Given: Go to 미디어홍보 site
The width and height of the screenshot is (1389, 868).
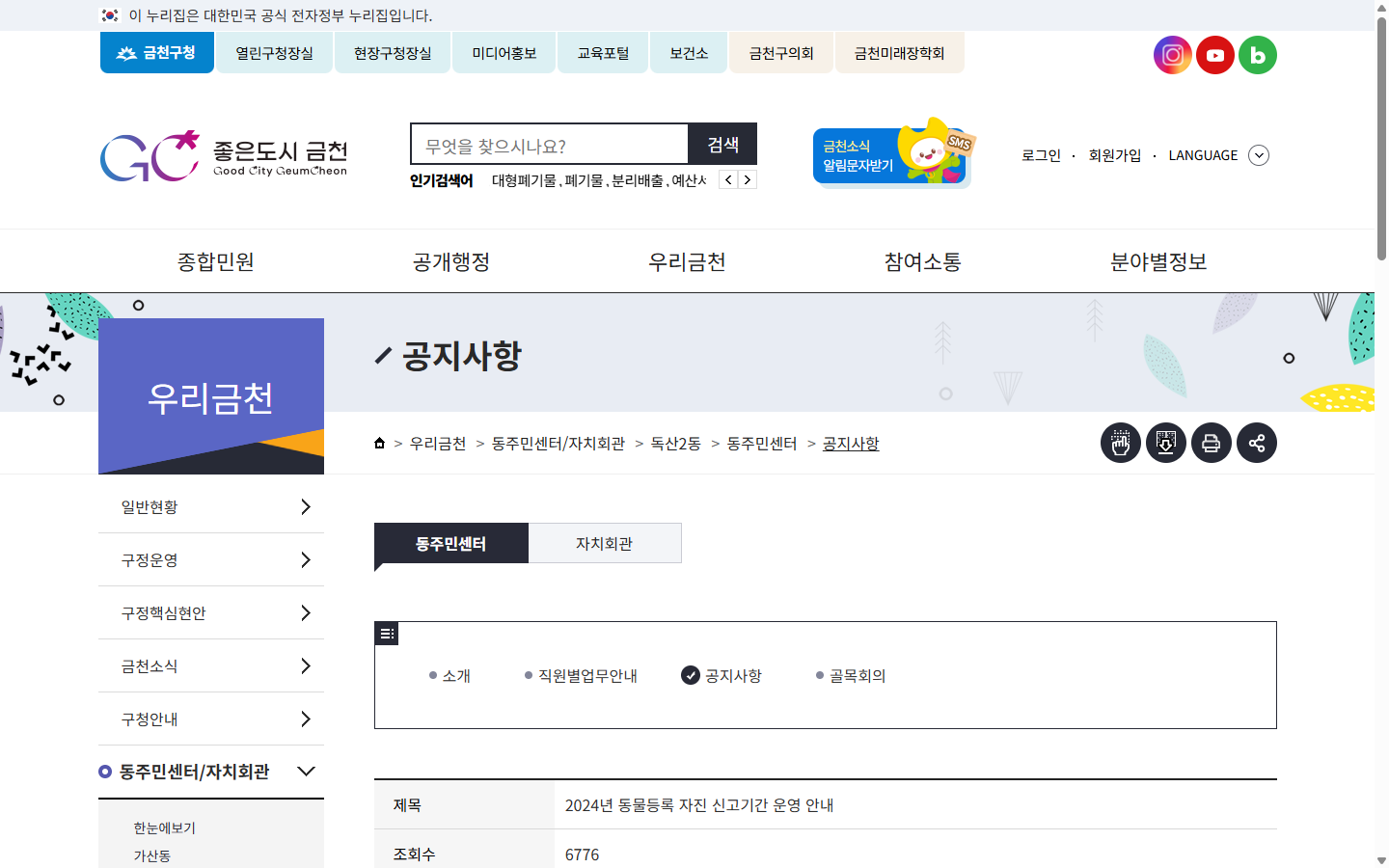Looking at the screenshot, I should point(504,53).
